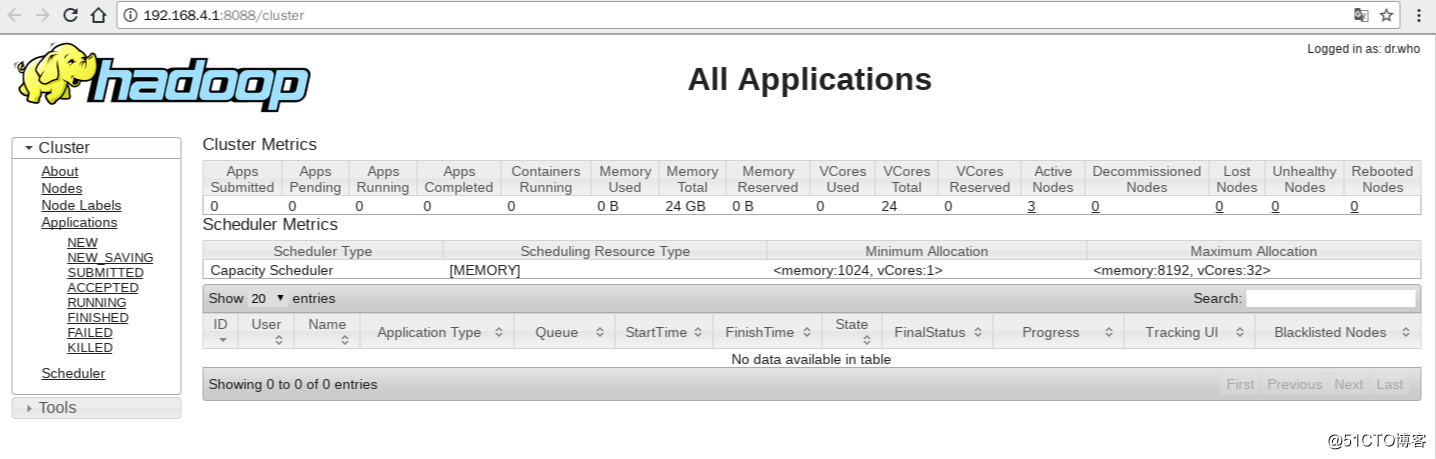Sort table by FinishTime column
Image resolution: width=1436 pixels, height=459 pixels.
click(x=767, y=332)
